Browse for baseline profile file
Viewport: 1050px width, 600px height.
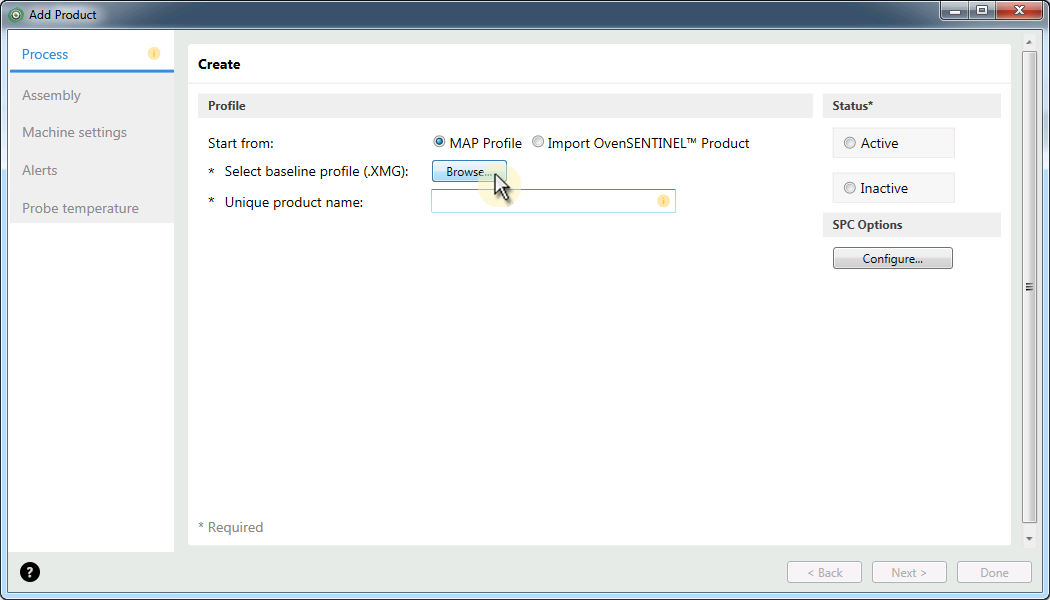469,171
